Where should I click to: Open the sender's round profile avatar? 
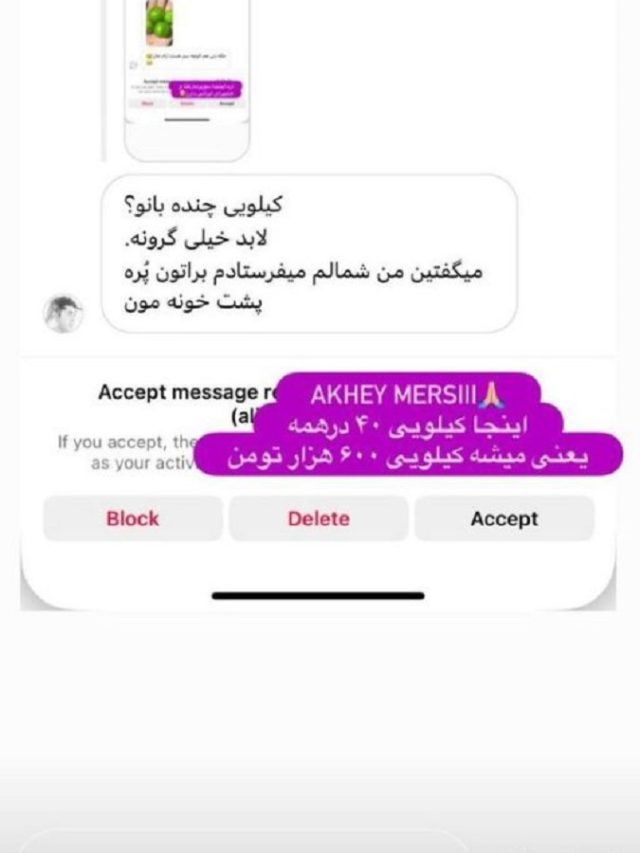(x=63, y=313)
